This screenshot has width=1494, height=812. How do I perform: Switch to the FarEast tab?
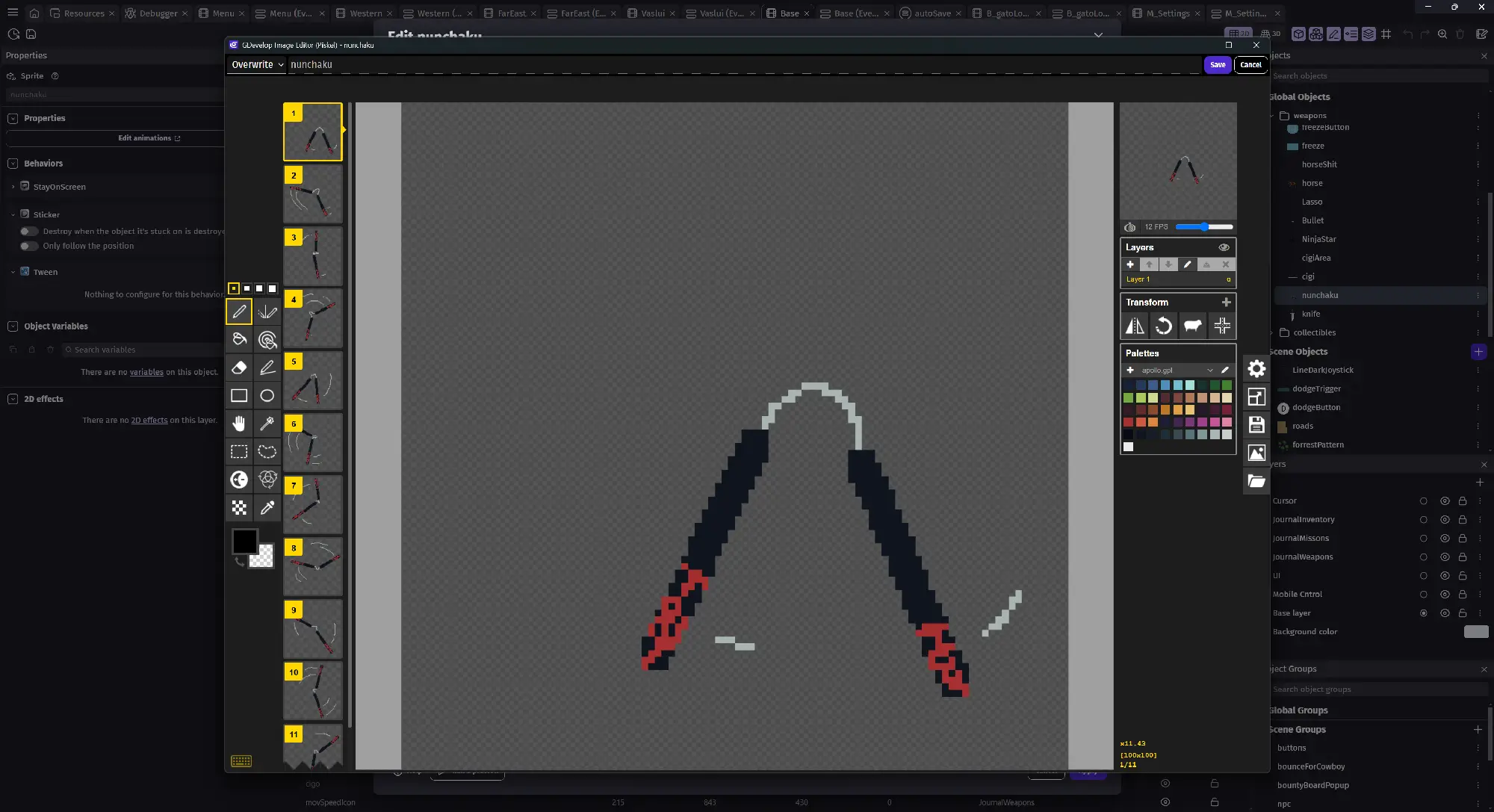coord(510,13)
